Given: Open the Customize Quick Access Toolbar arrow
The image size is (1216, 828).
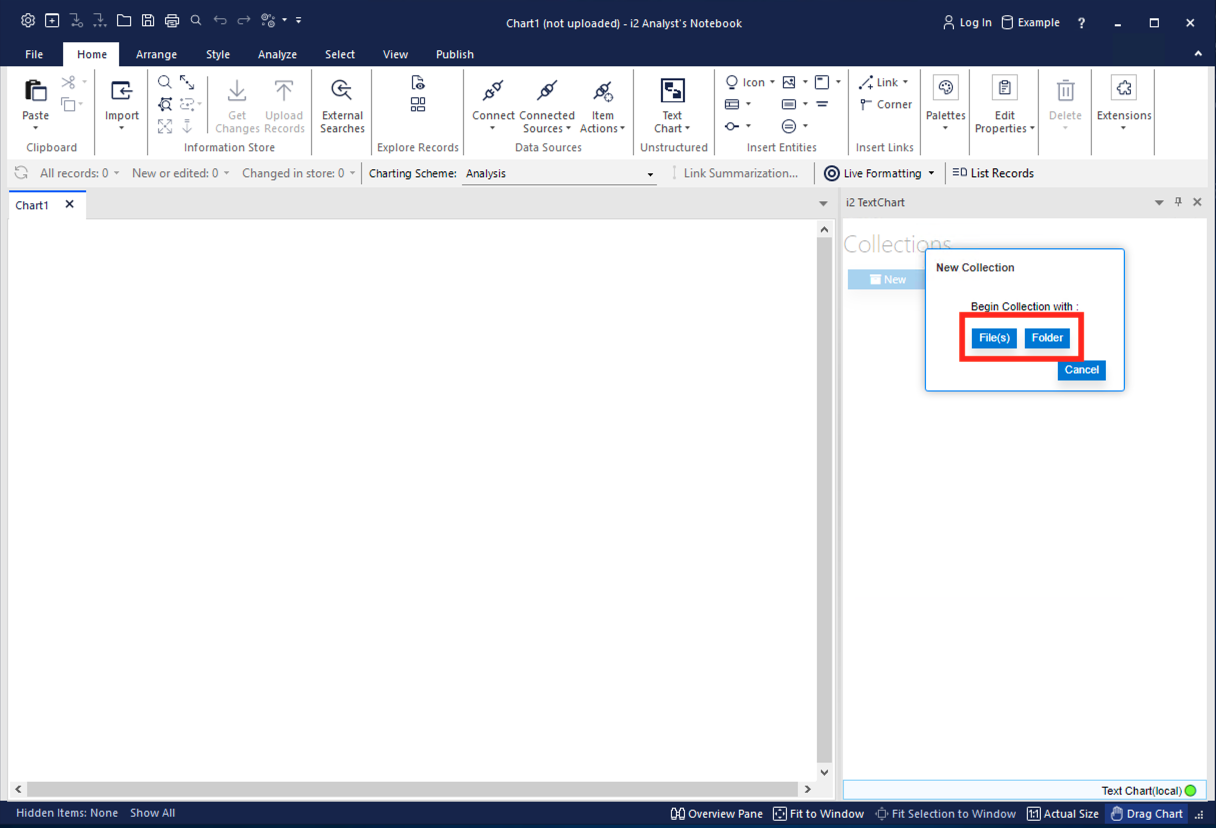Looking at the screenshot, I should tap(298, 20).
